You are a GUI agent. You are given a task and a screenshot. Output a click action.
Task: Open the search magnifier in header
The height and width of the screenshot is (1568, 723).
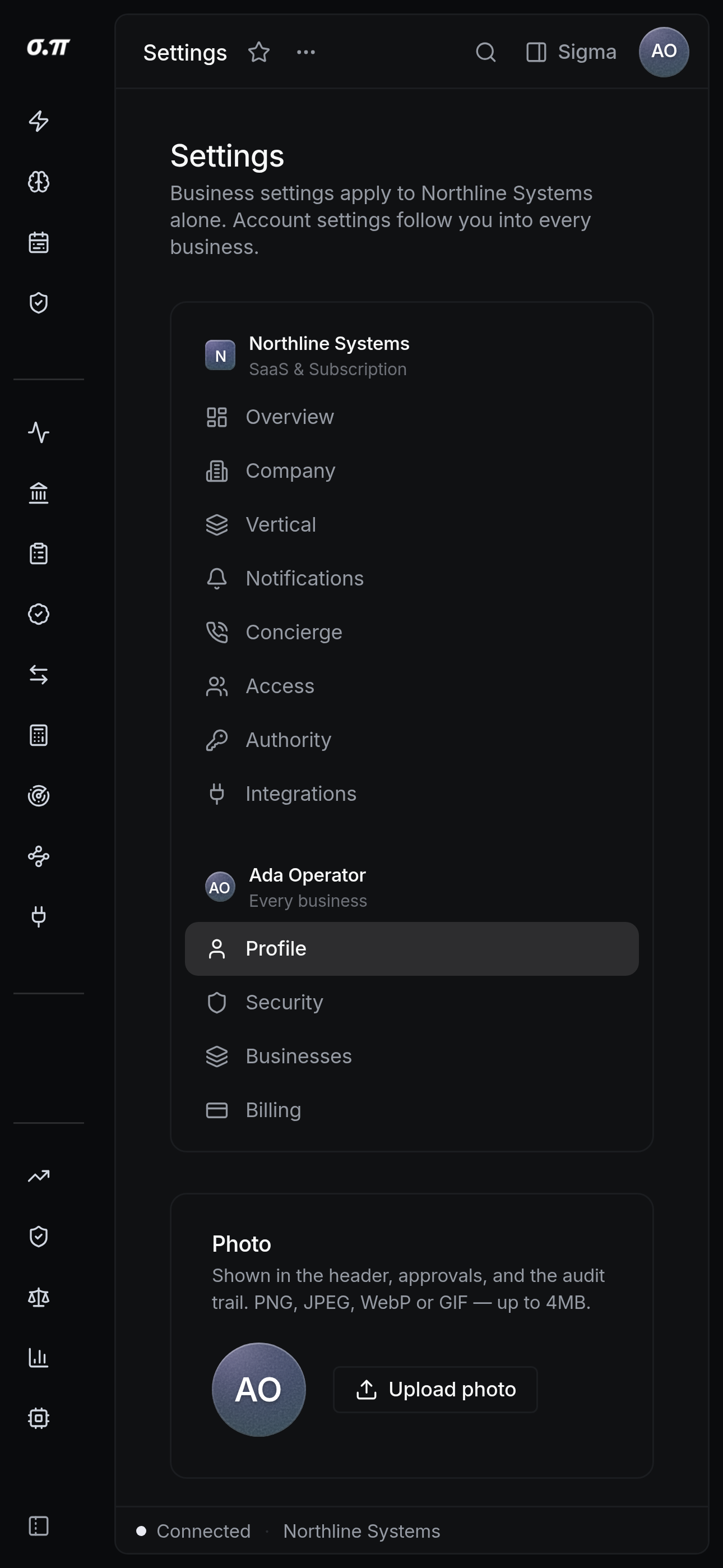[x=485, y=52]
